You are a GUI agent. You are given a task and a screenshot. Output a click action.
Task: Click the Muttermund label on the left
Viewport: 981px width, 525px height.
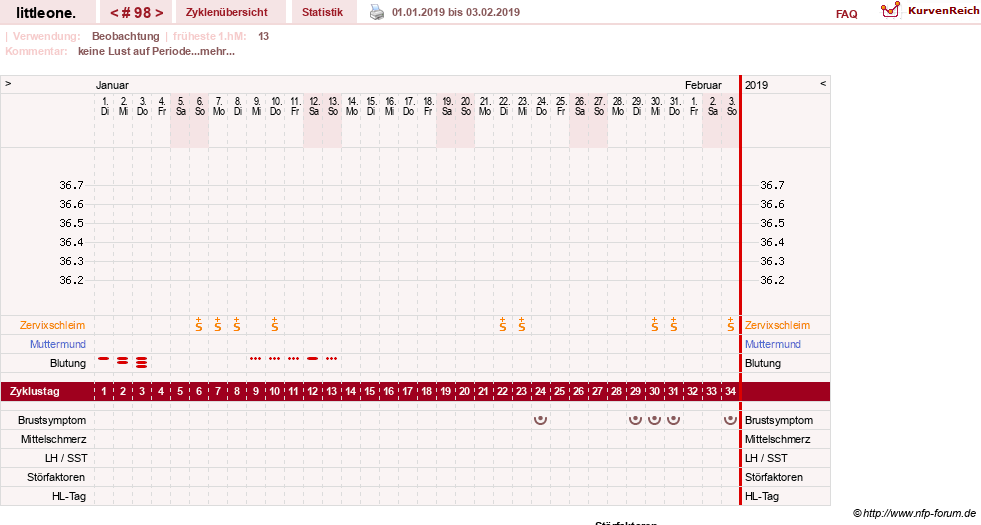pos(58,344)
